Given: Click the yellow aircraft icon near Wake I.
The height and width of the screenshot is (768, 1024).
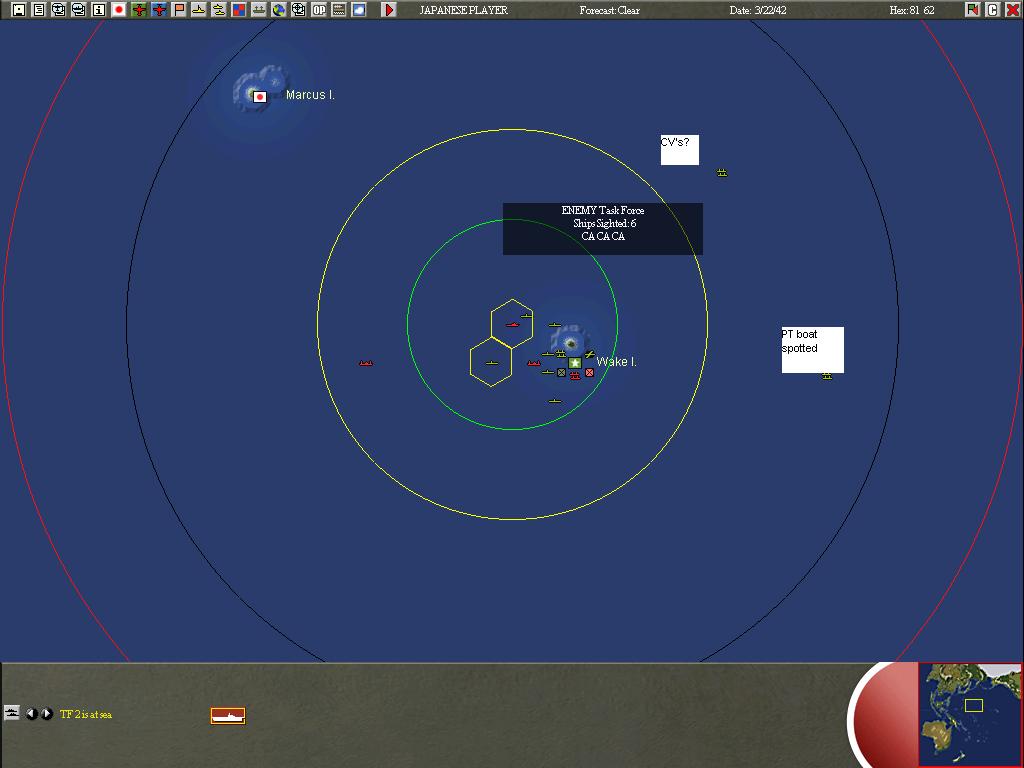Looking at the screenshot, I should point(589,354).
